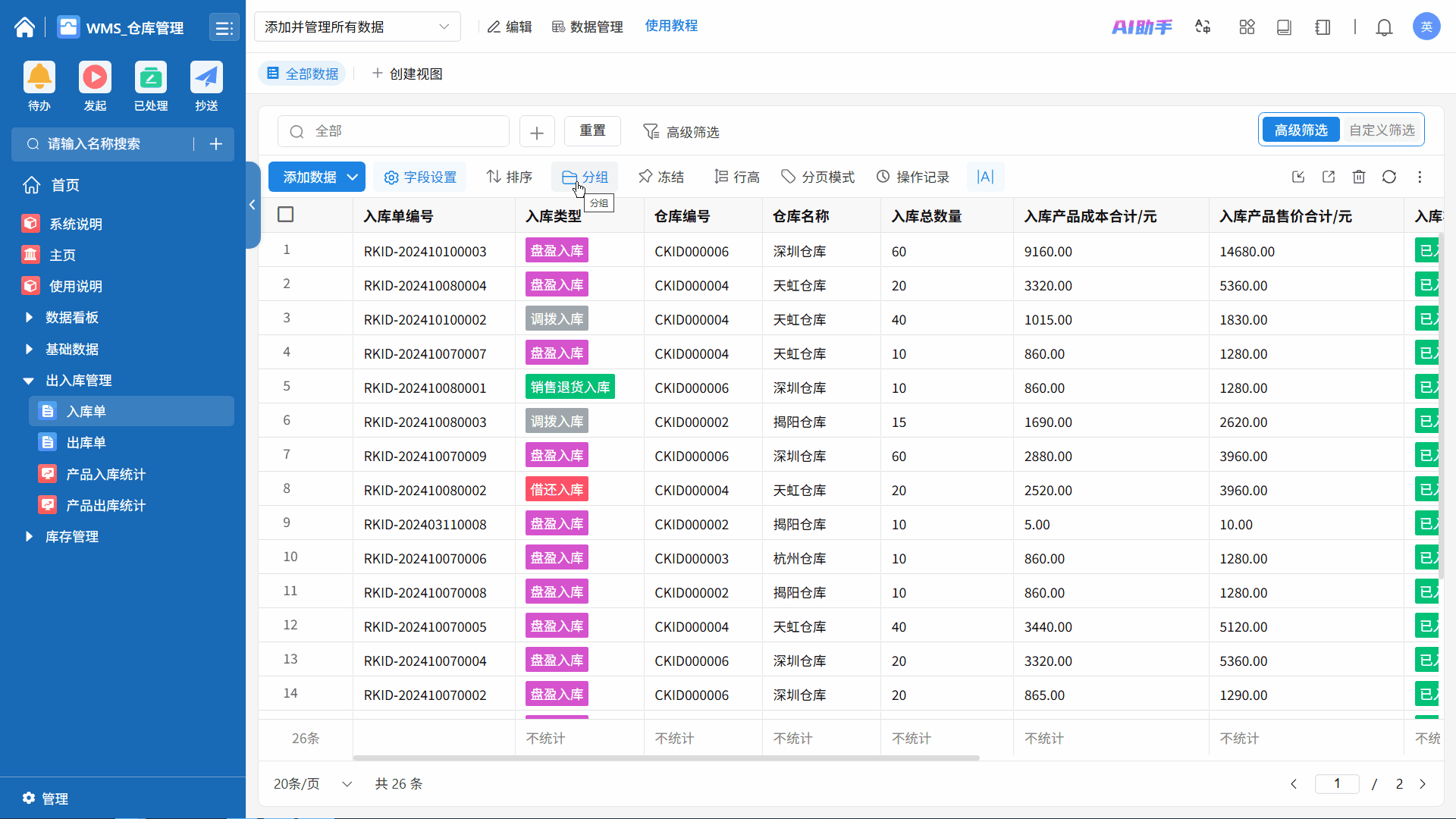Open the 发起 initiate icon

[x=95, y=77]
